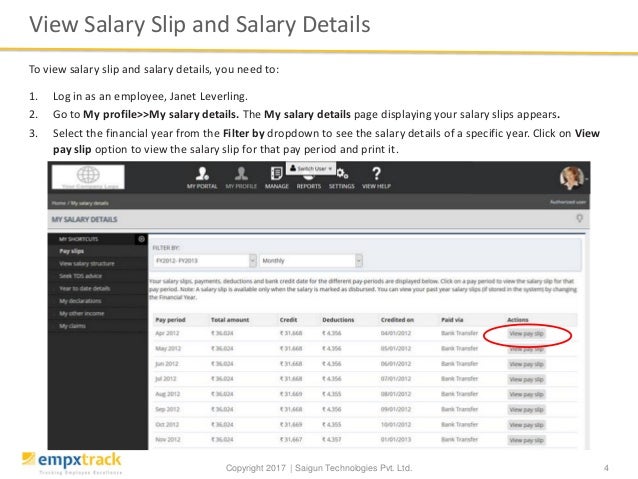Collapse the My Shortcuts panel icon
The width and height of the screenshot is (638, 479).
tap(141, 239)
